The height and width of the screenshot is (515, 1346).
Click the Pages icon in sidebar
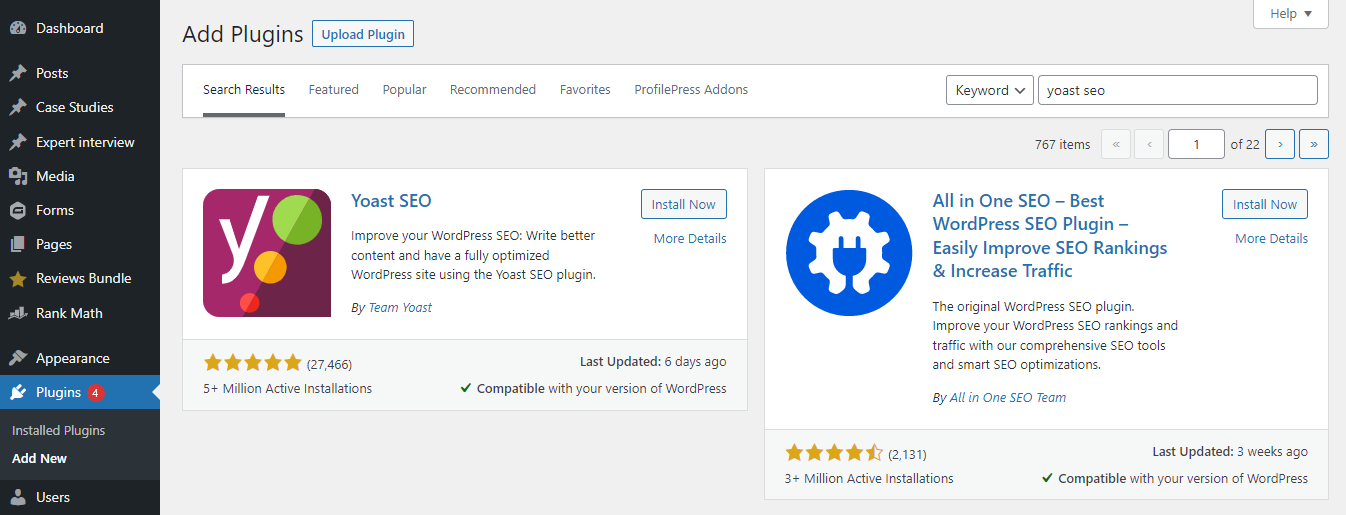pos(18,244)
